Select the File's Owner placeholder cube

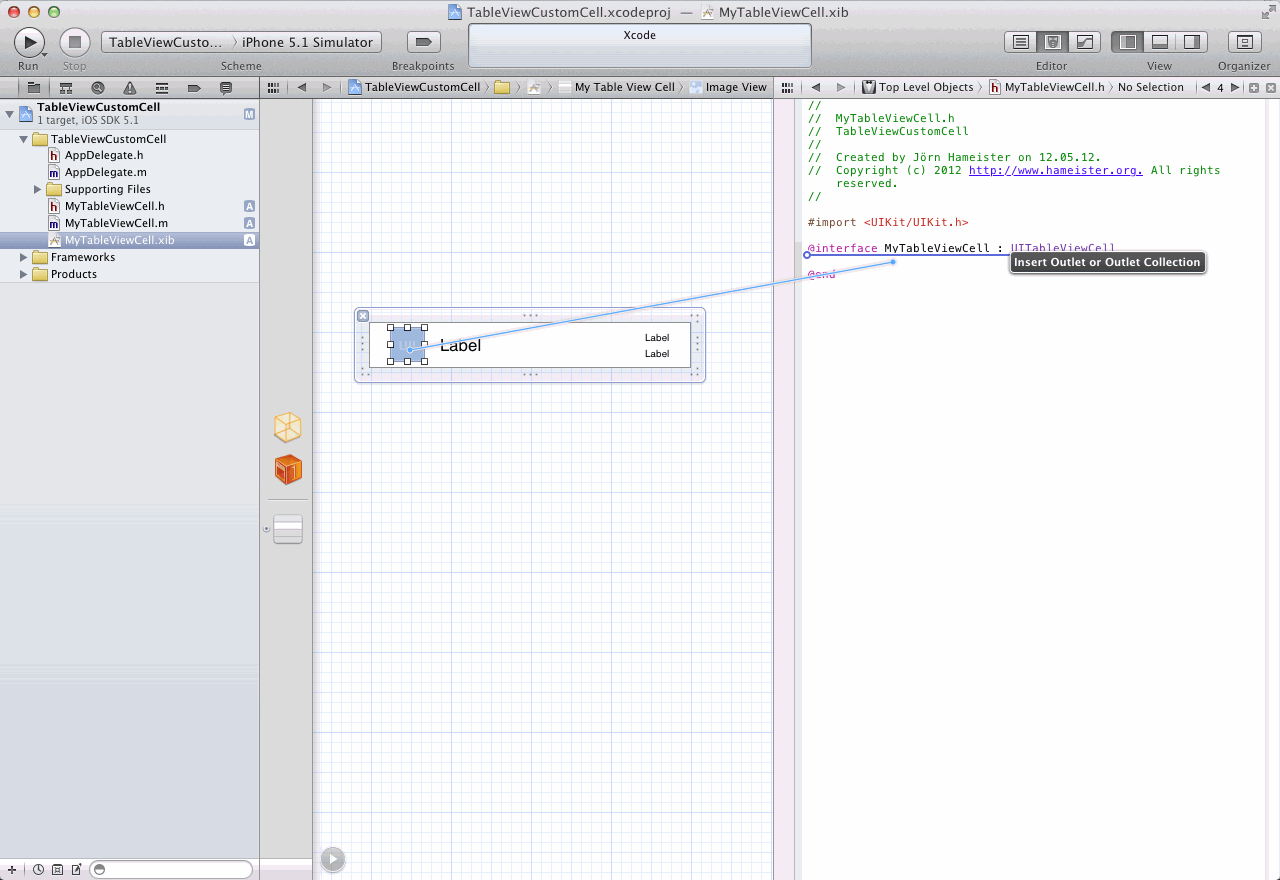288,428
